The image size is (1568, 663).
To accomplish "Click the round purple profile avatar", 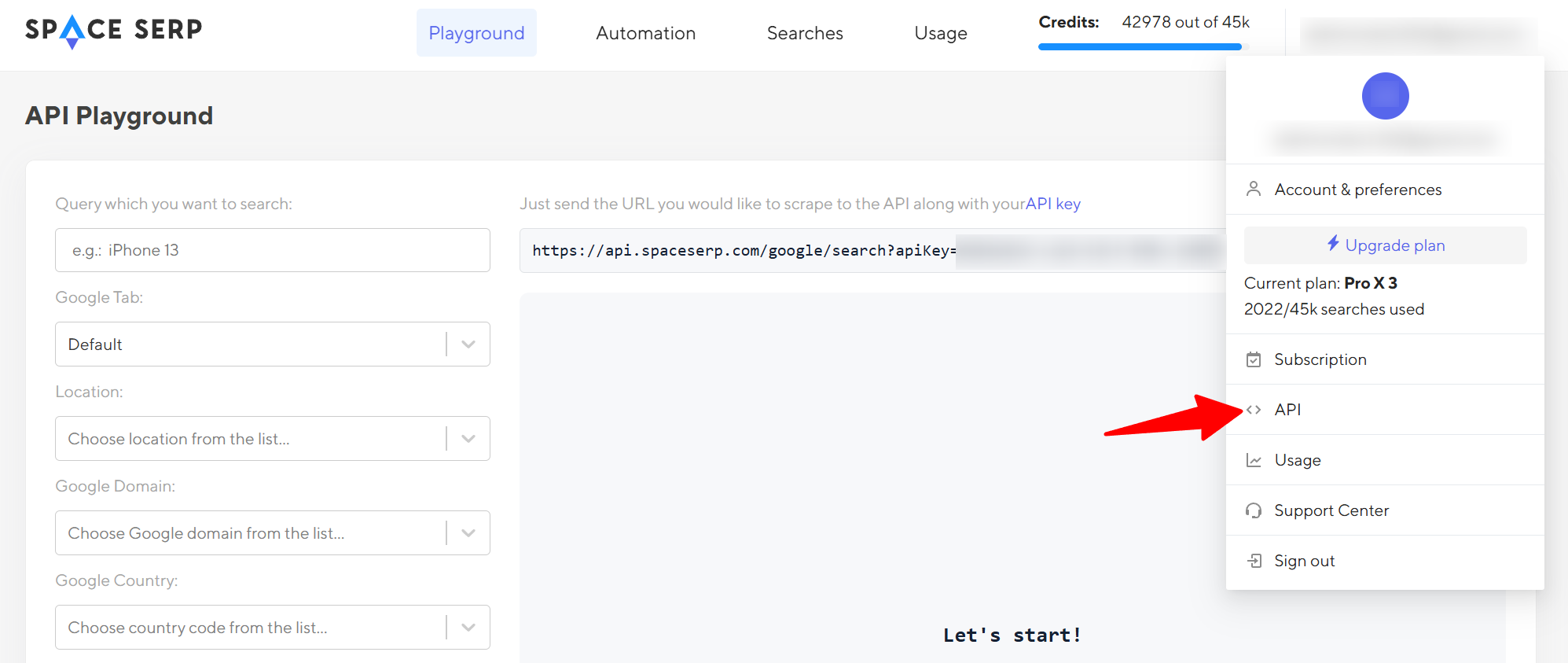I will tap(1385, 96).
